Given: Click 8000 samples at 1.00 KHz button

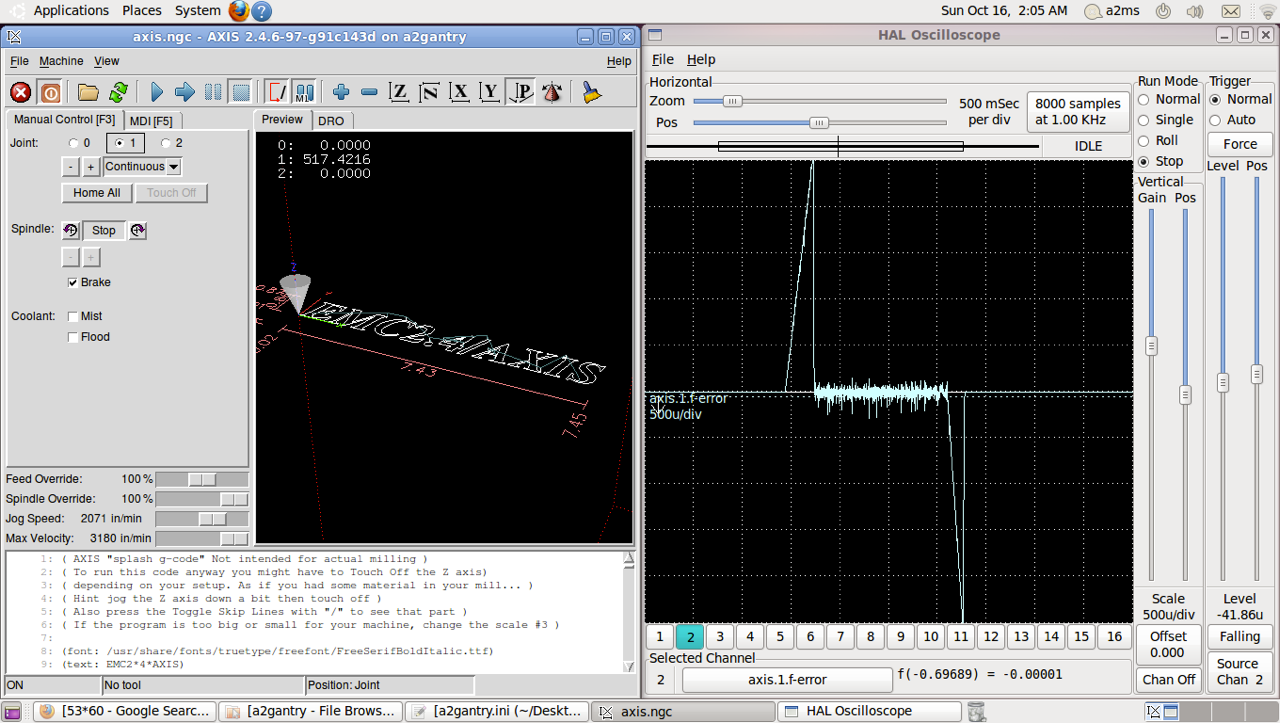Looking at the screenshot, I should [1078, 111].
